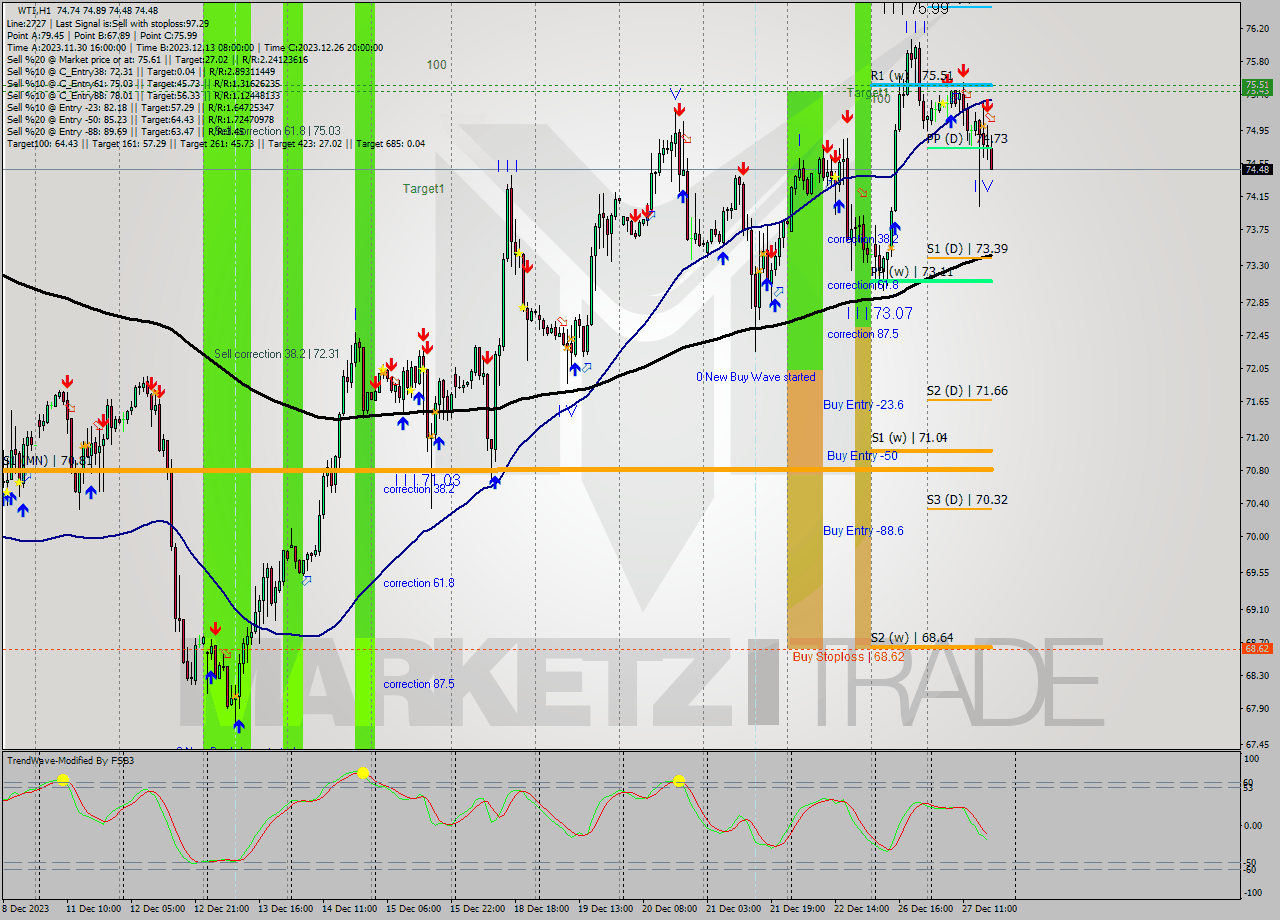Select the 'I I I 75.99' wave label
Image resolution: width=1280 pixels, height=920 pixels.
pyautogui.click(x=915, y=8)
